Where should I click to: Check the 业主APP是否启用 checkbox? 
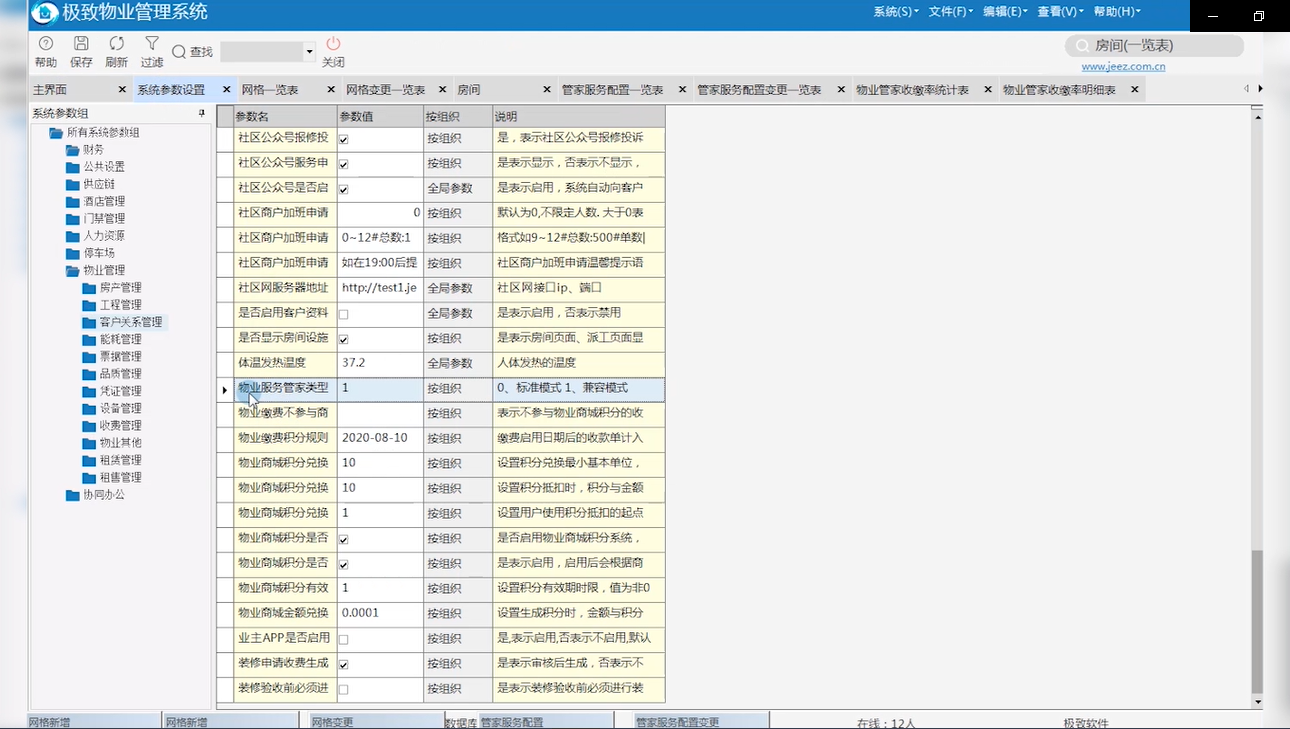(x=343, y=639)
